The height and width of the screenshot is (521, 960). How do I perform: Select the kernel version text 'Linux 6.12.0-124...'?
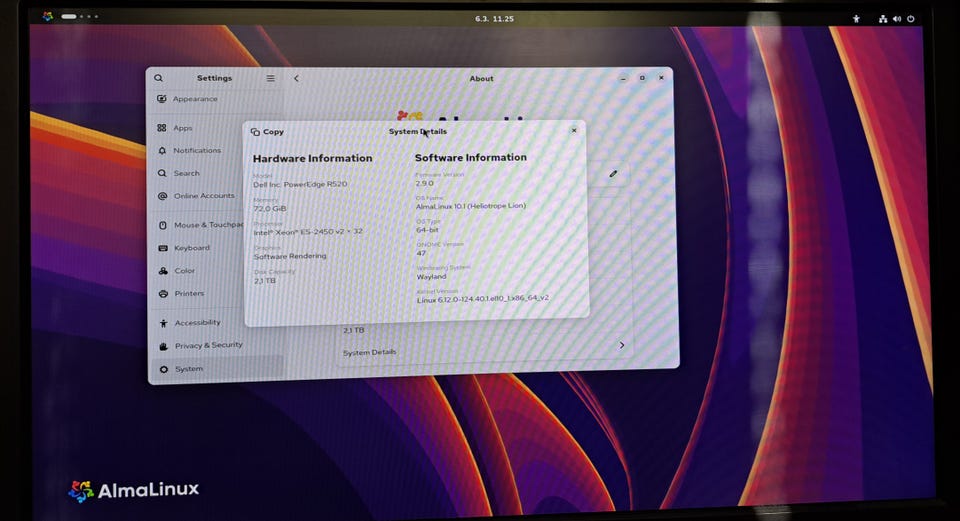[483, 299]
